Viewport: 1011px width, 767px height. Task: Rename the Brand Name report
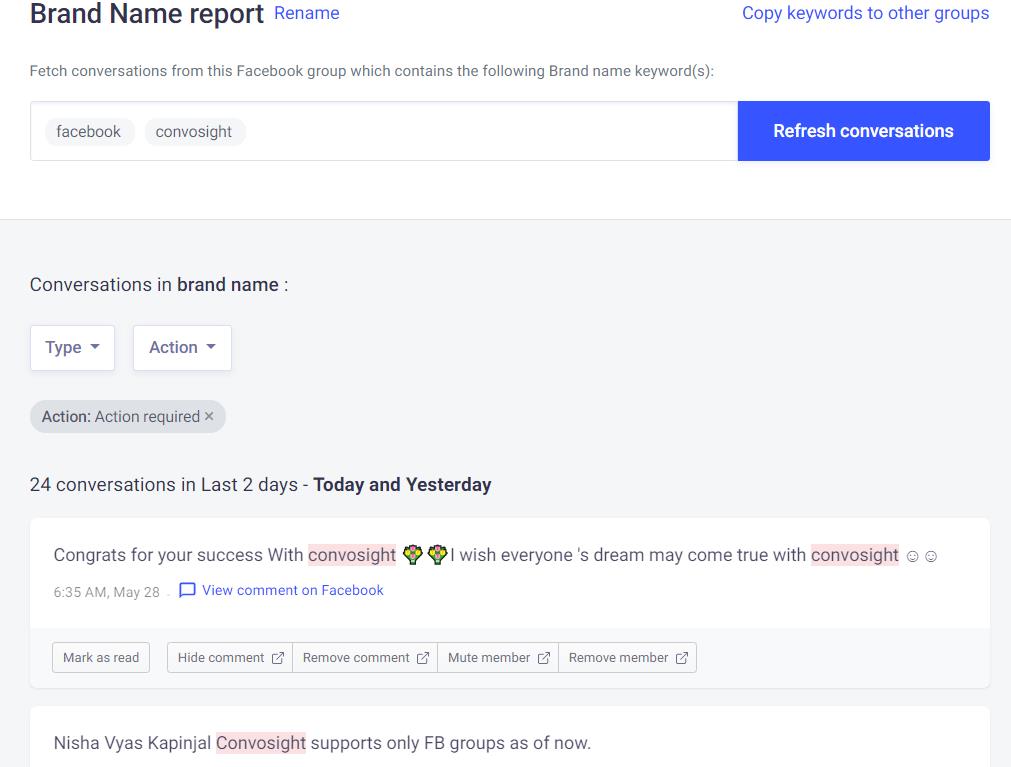coord(306,13)
